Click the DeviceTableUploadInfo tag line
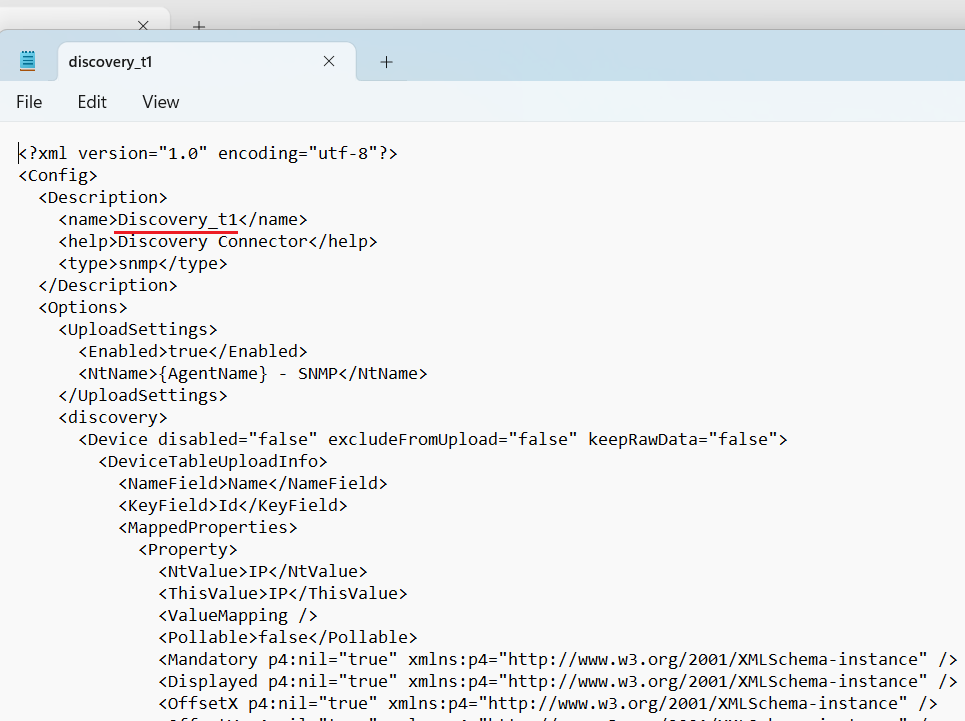 (212, 462)
